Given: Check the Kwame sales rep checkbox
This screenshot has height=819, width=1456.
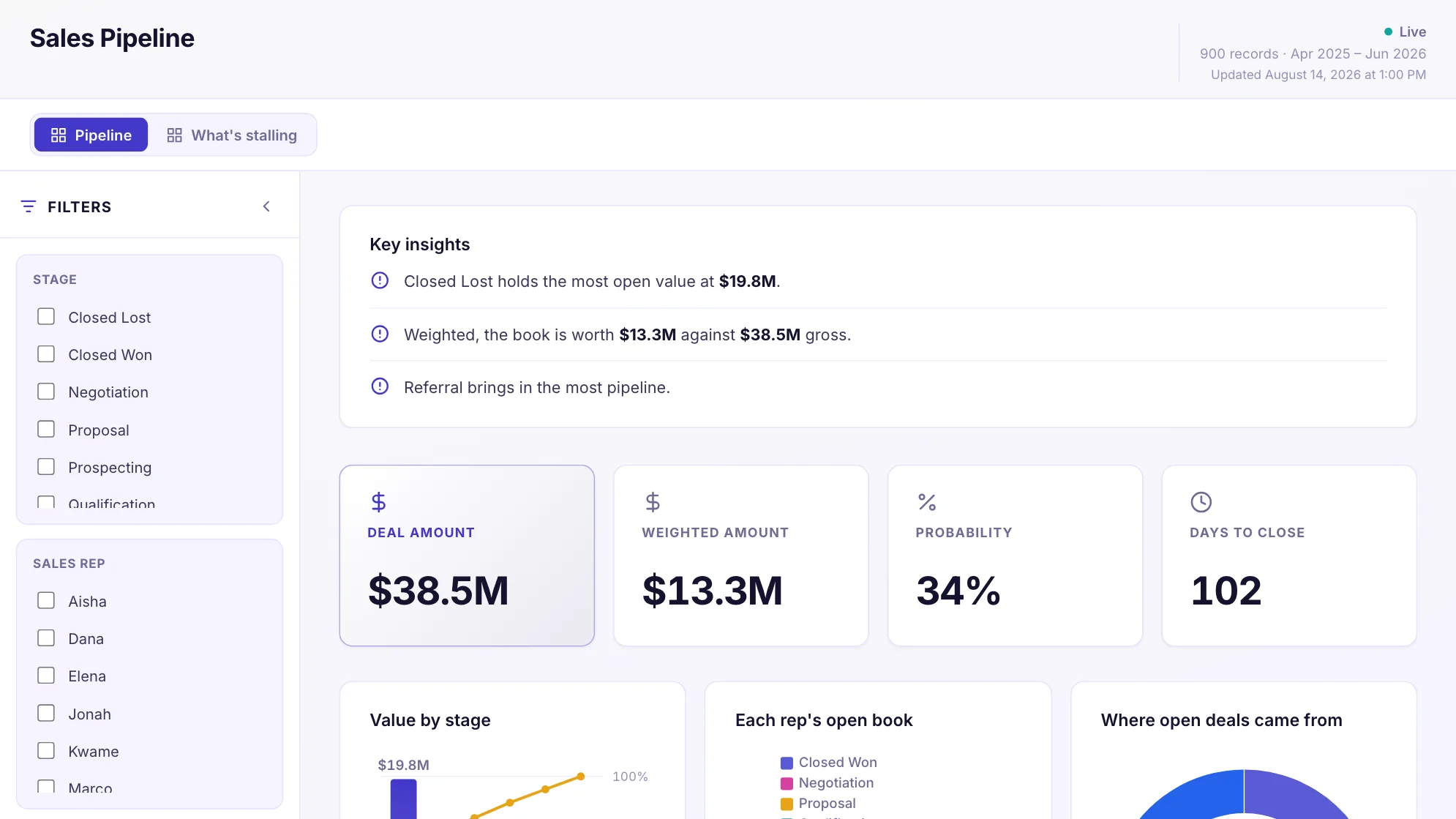Looking at the screenshot, I should click(46, 750).
